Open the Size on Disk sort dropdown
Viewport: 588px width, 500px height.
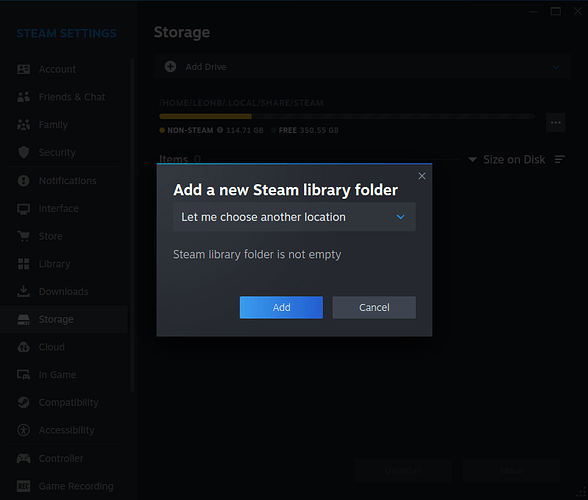(507, 159)
